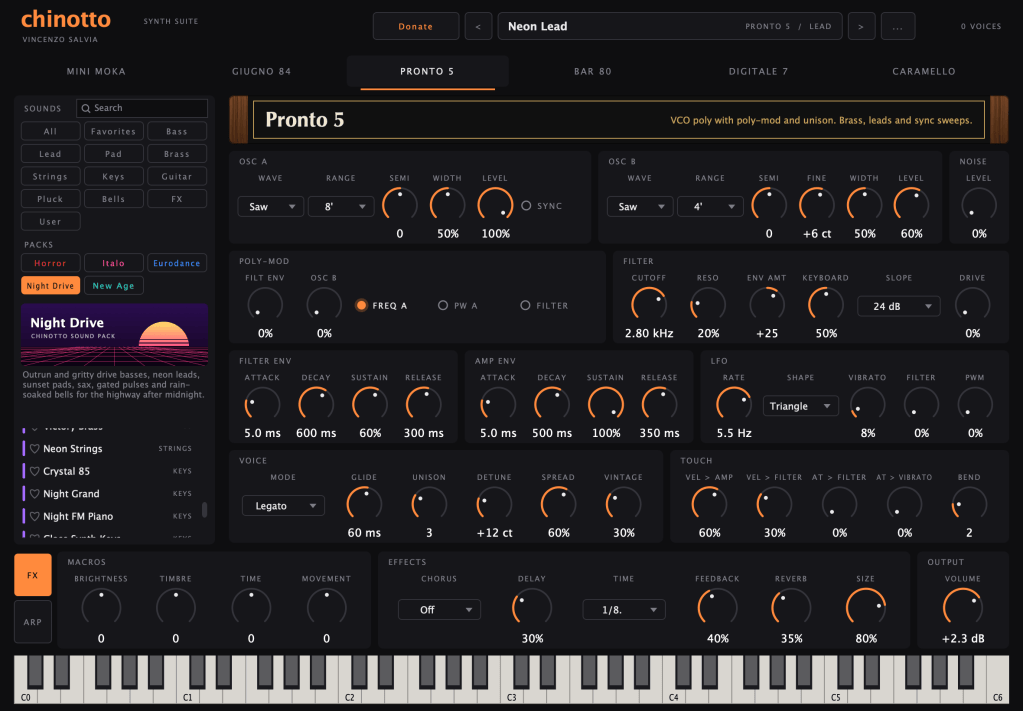Toggle the FX panel button

33,575
